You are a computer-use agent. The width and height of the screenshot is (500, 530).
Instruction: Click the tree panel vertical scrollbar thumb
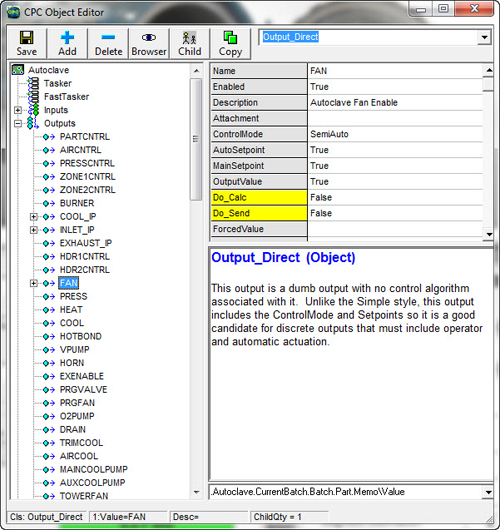[x=196, y=139]
